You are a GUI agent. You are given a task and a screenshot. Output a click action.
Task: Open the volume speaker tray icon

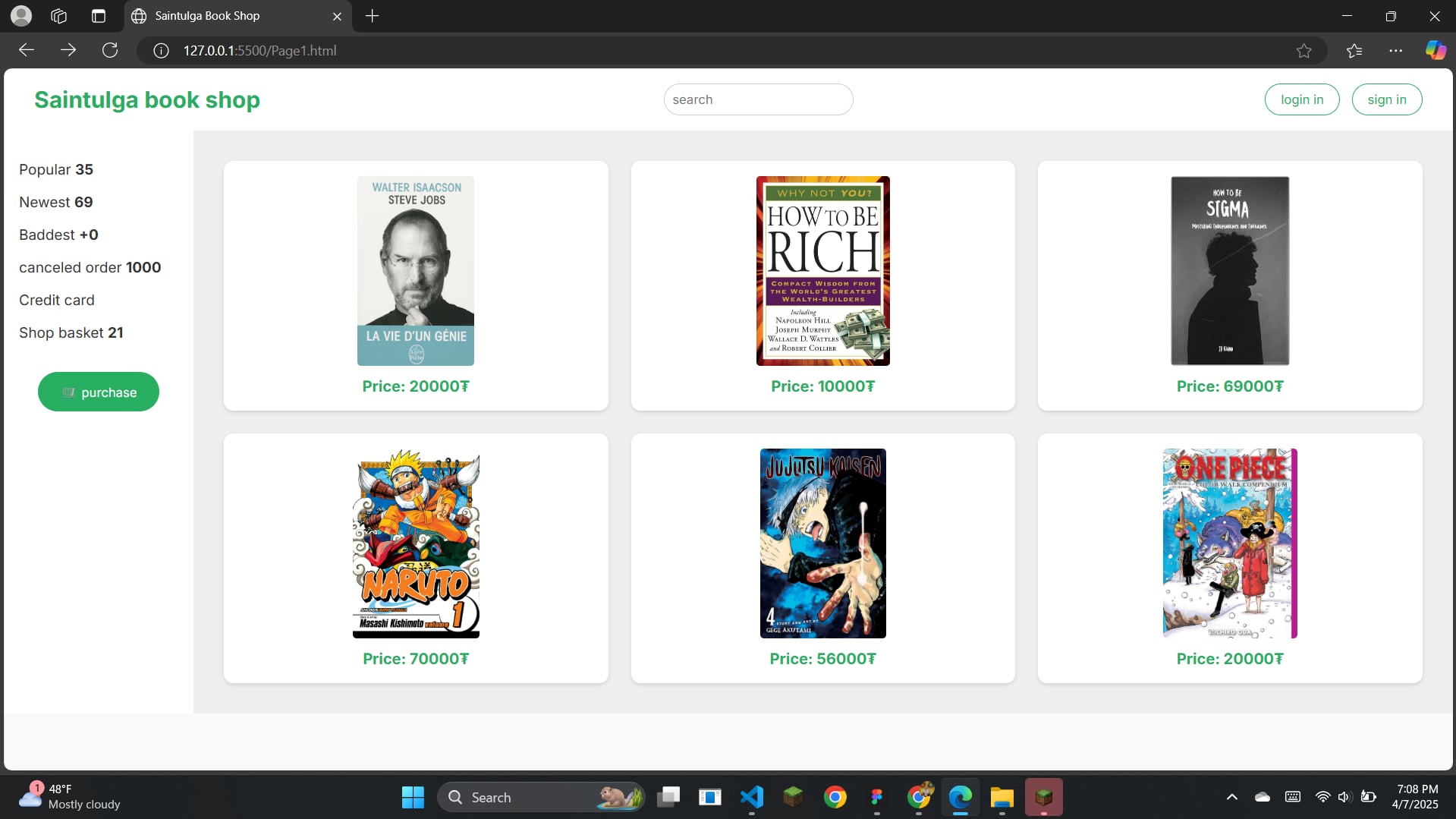tap(1344, 797)
